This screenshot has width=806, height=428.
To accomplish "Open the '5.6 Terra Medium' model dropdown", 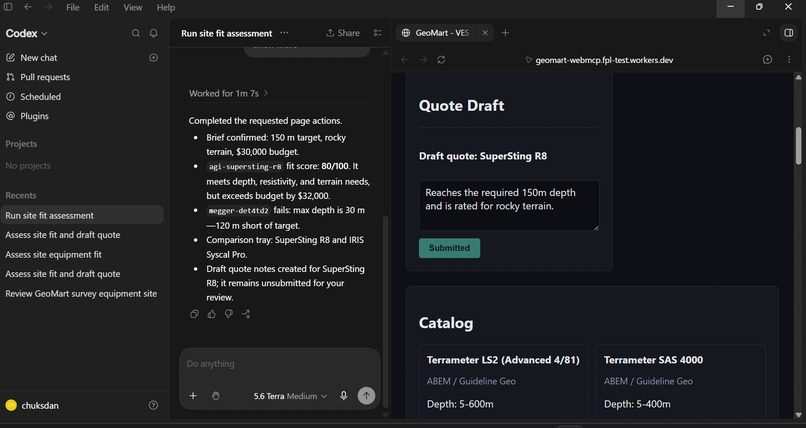I will click(x=290, y=396).
